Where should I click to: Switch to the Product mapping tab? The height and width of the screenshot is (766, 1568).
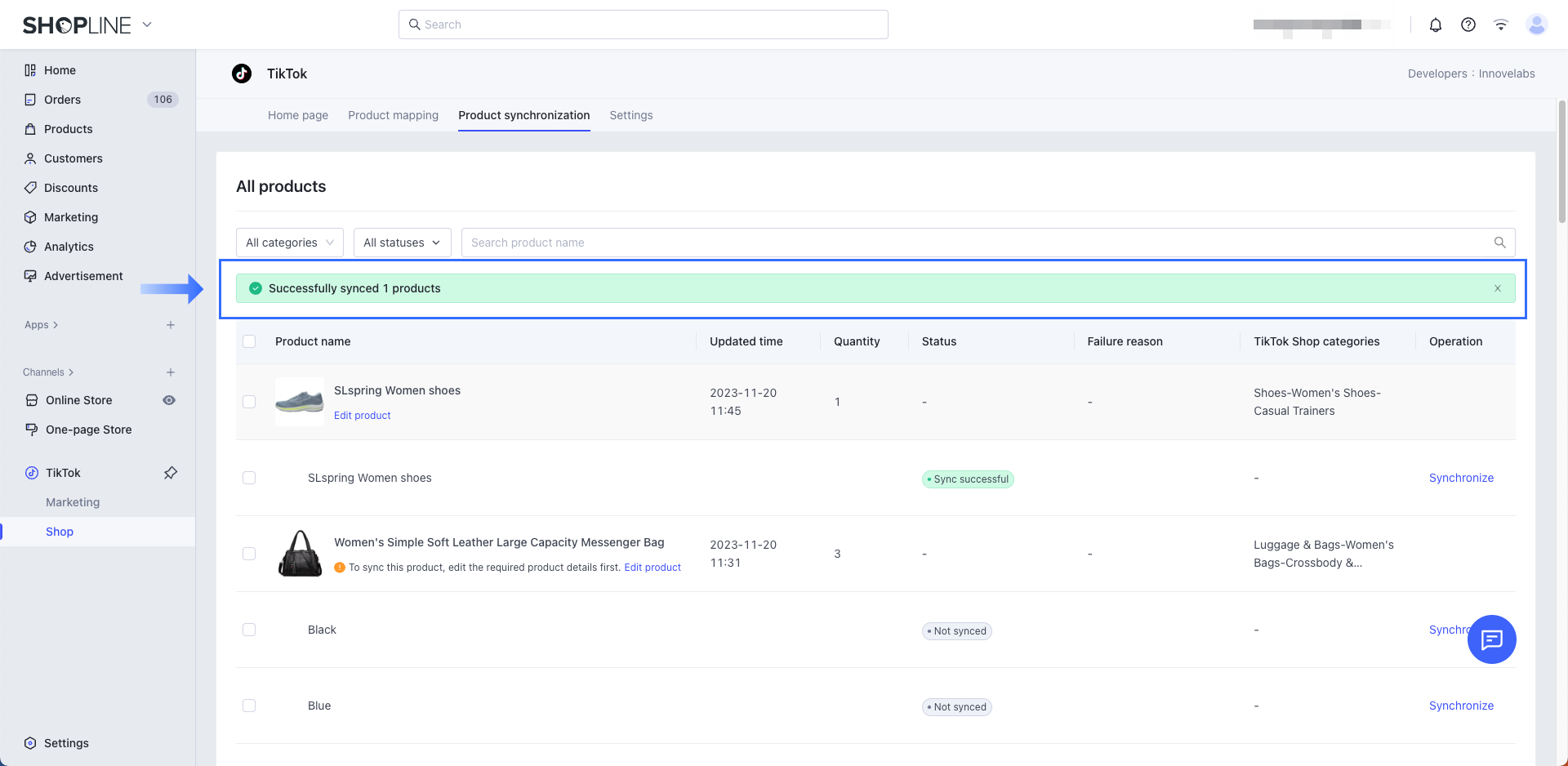[393, 115]
